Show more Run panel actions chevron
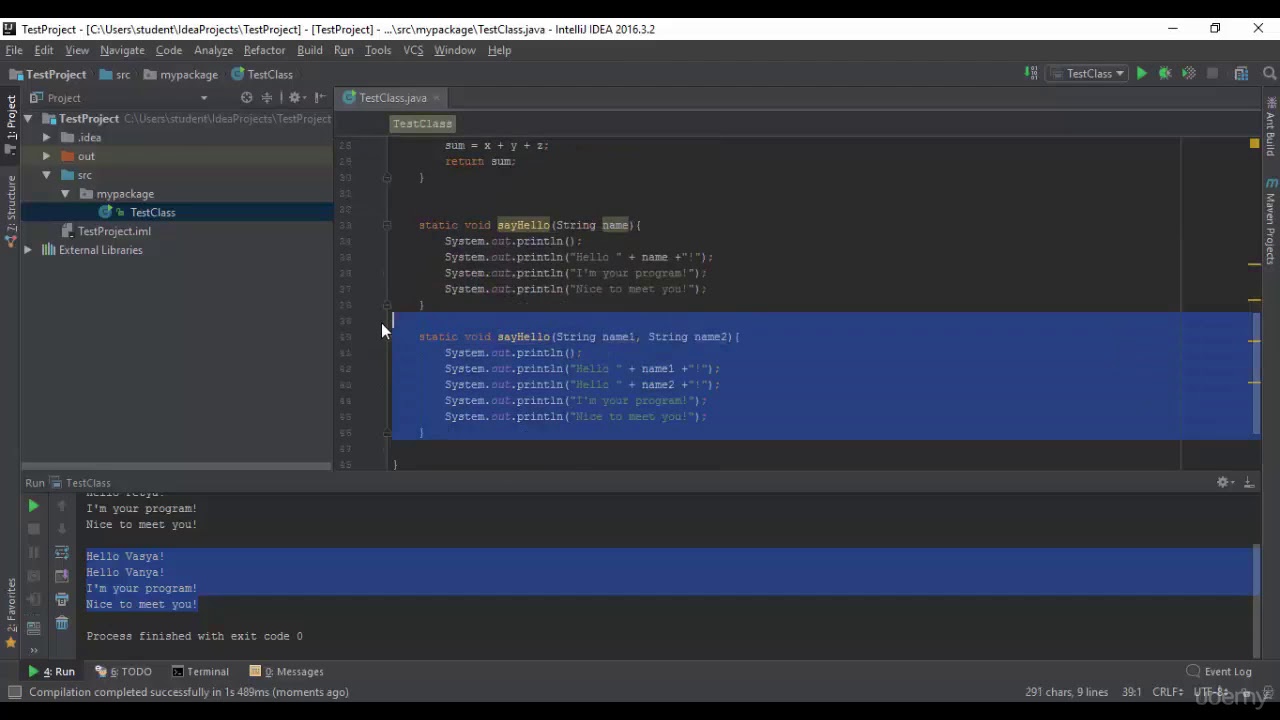Image resolution: width=1280 pixels, height=720 pixels. [33, 650]
